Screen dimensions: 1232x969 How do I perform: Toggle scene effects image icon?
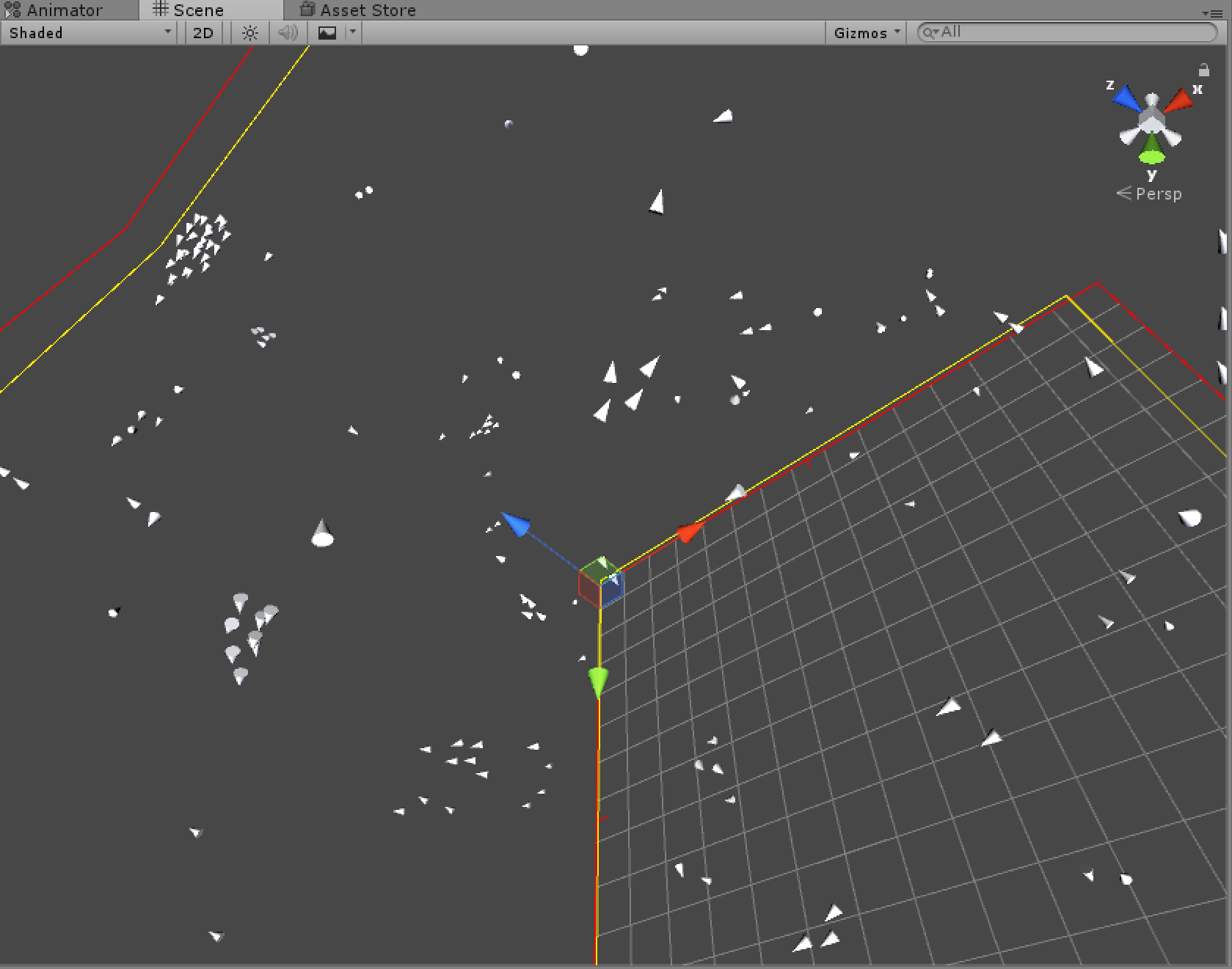(x=327, y=33)
